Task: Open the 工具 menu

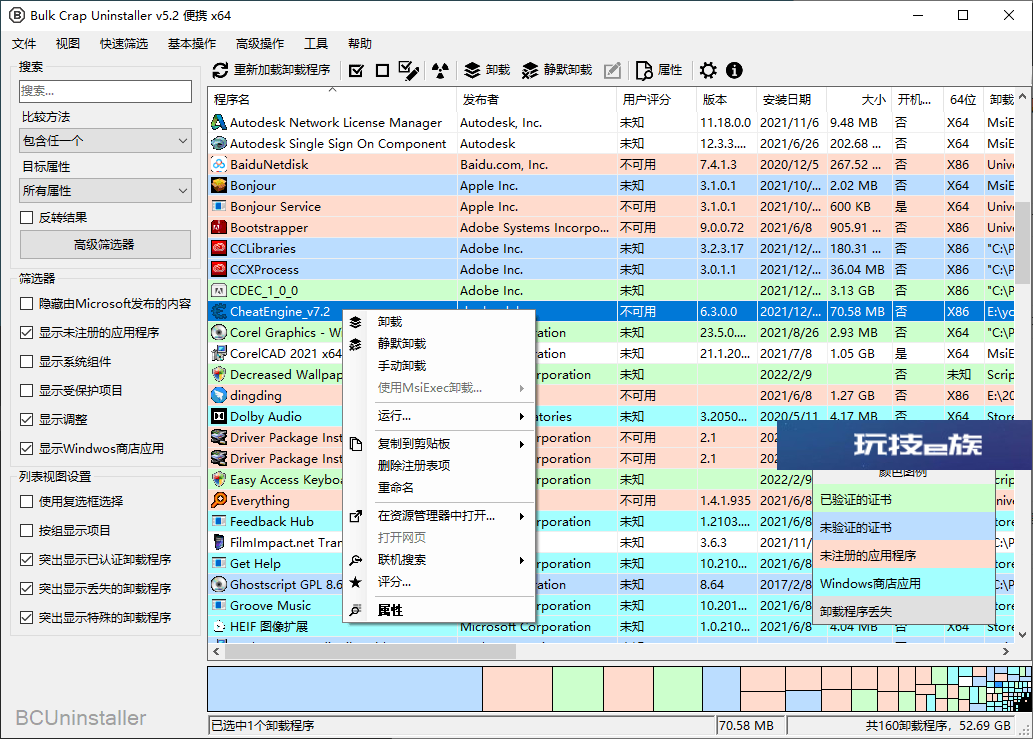Action: pos(316,43)
